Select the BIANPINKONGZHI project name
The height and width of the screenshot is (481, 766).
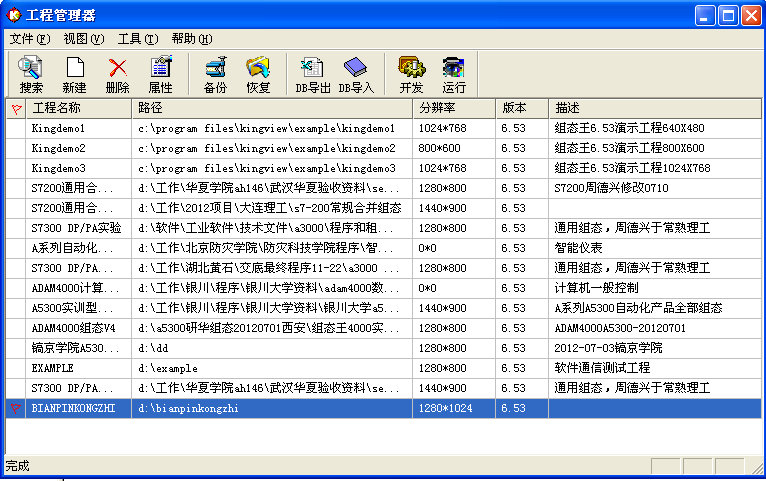[73, 408]
